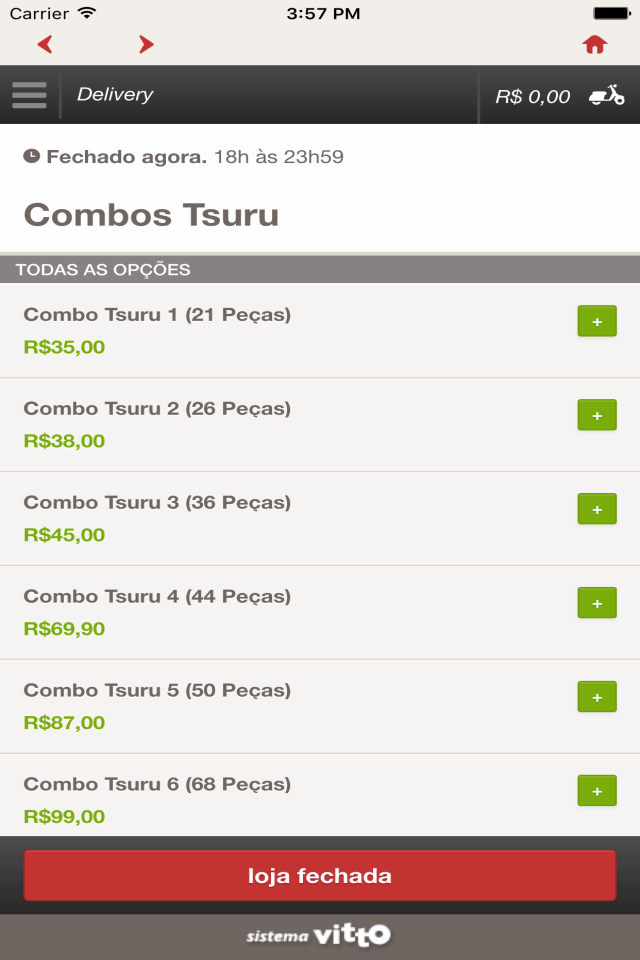View the R$ 0,00 cart total
Viewport: 640px width, 960px height.
(532, 96)
